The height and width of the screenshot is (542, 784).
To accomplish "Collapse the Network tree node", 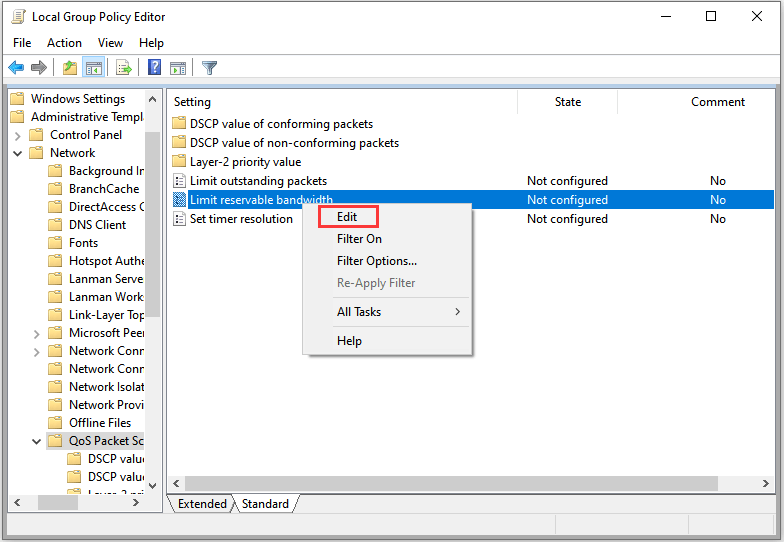I will [18, 154].
